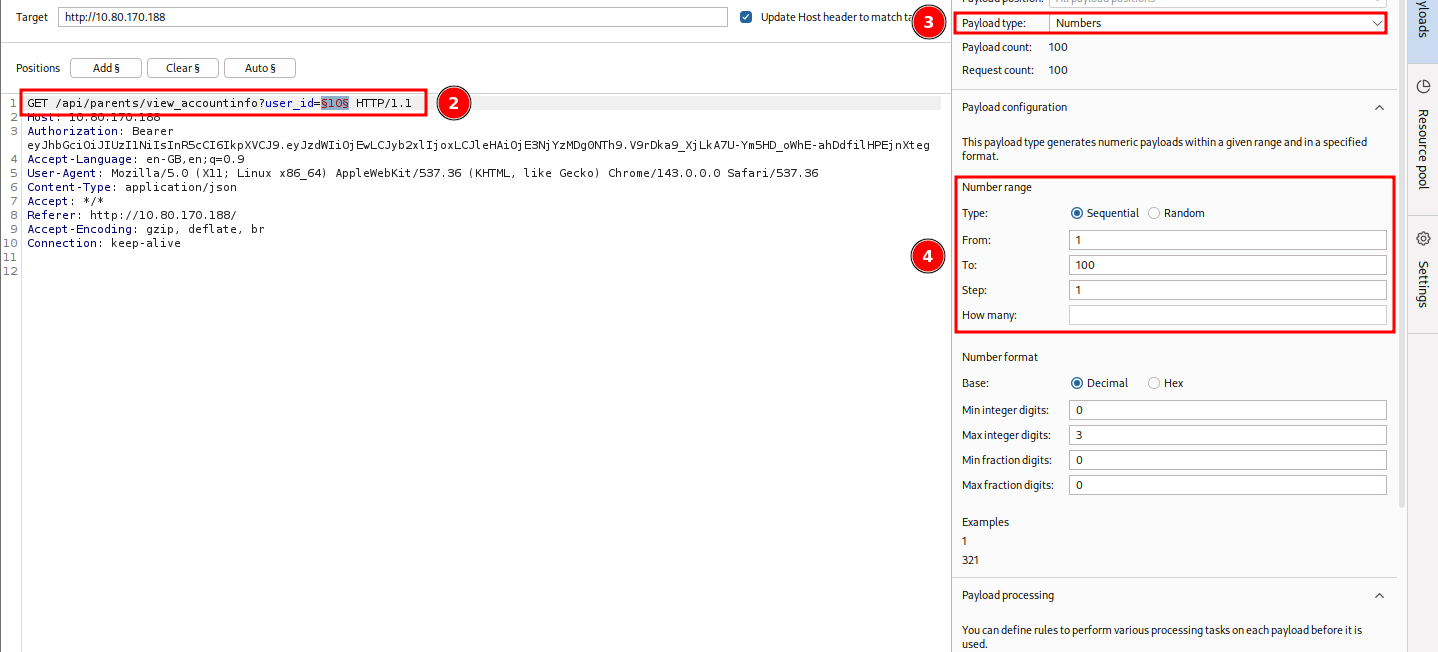Open the Settings gear side panel
Viewport: 1438px width, 652px height.
tap(1423, 238)
